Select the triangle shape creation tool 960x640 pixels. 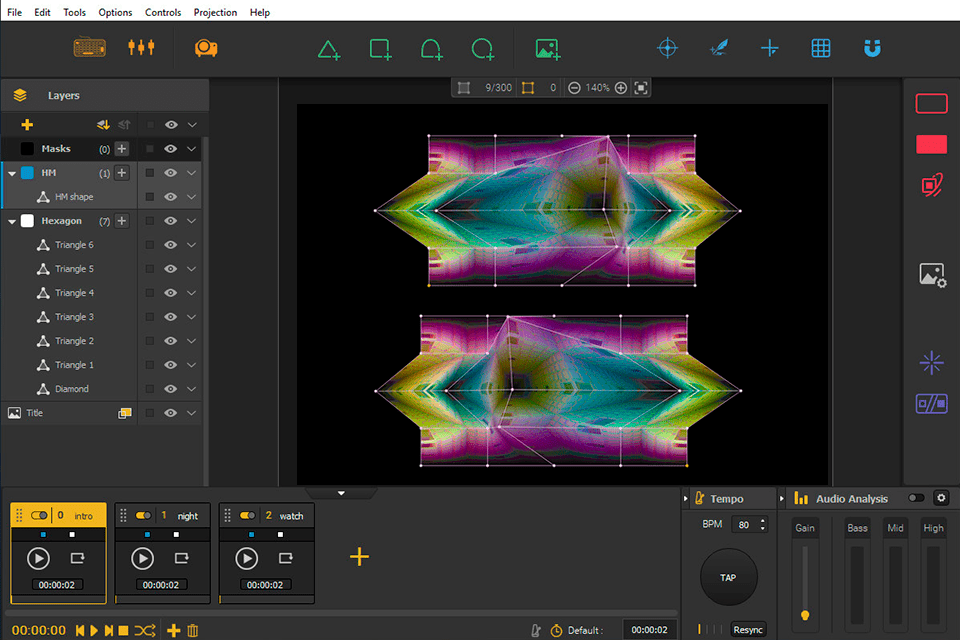click(x=329, y=48)
